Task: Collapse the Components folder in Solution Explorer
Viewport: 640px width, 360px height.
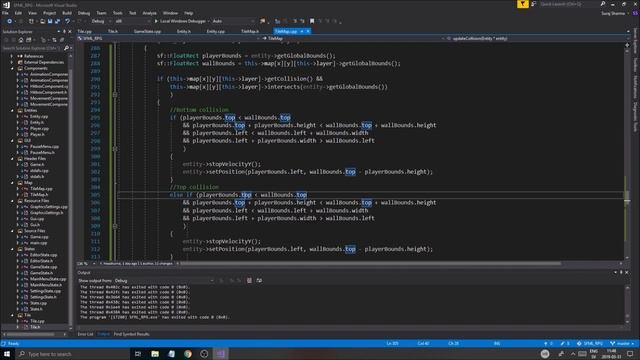Action: (x=12, y=69)
